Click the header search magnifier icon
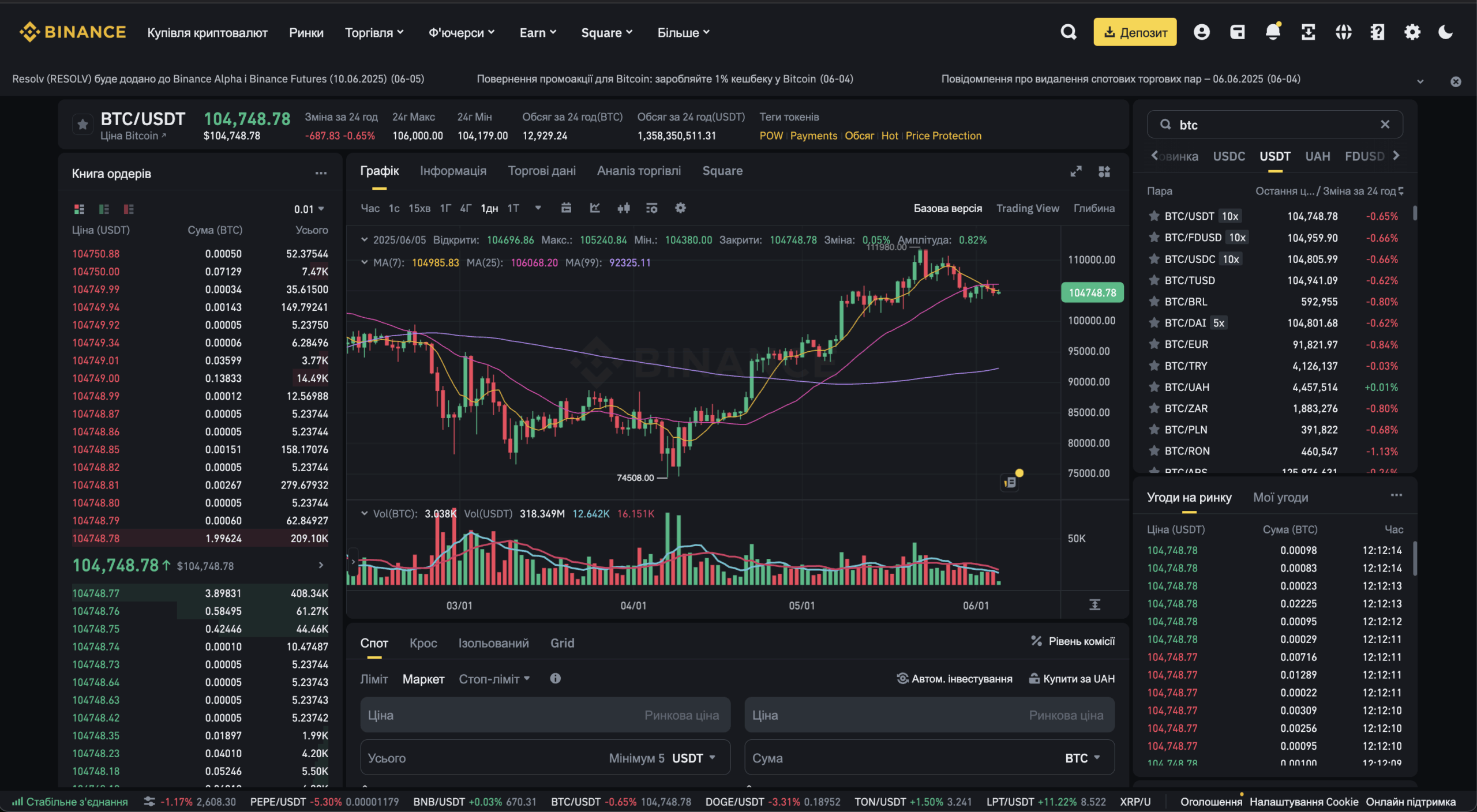Image resolution: width=1477 pixels, height=812 pixels. click(1069, 32)
